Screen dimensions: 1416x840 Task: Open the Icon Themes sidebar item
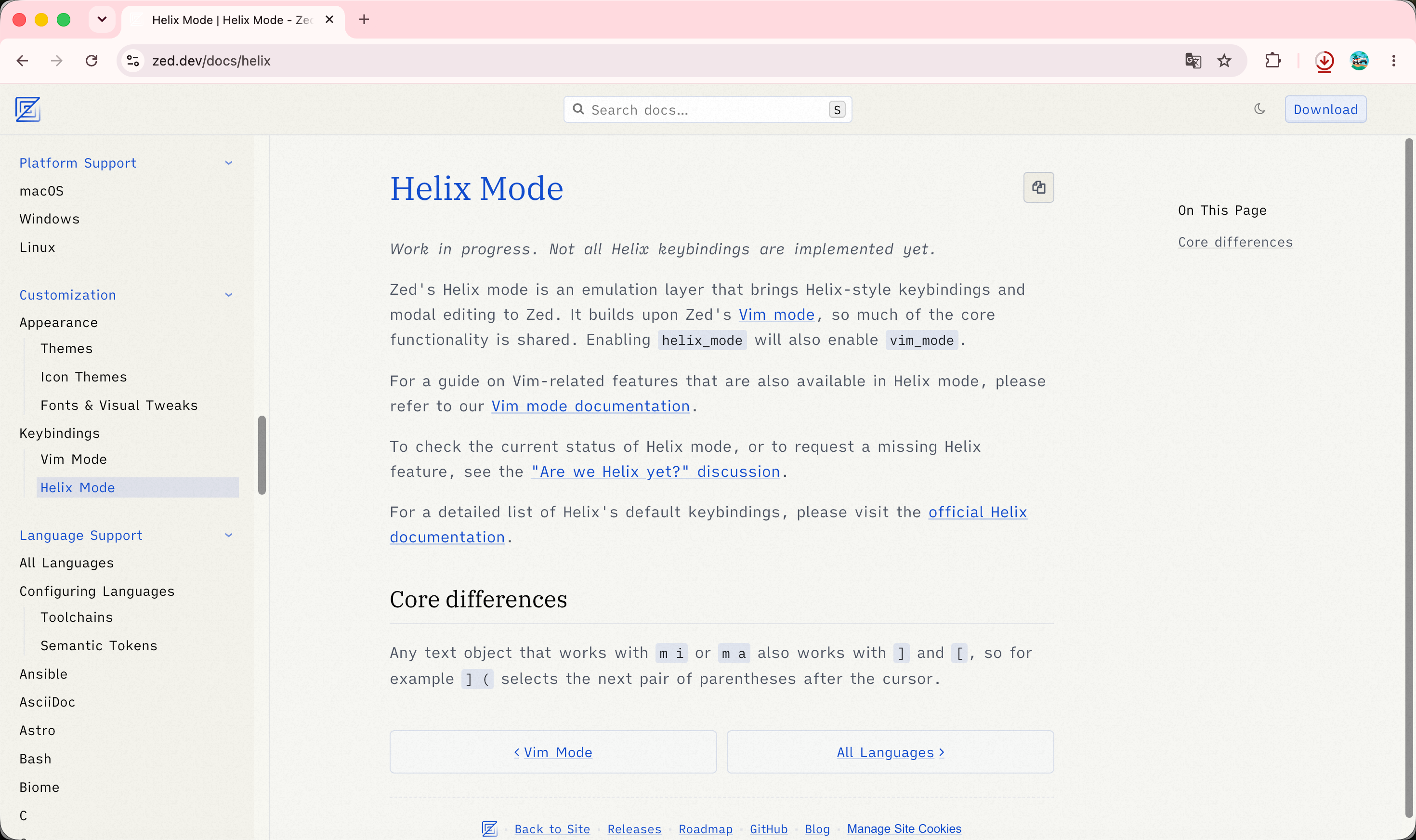pyautogui.click(x=84, y=377)
